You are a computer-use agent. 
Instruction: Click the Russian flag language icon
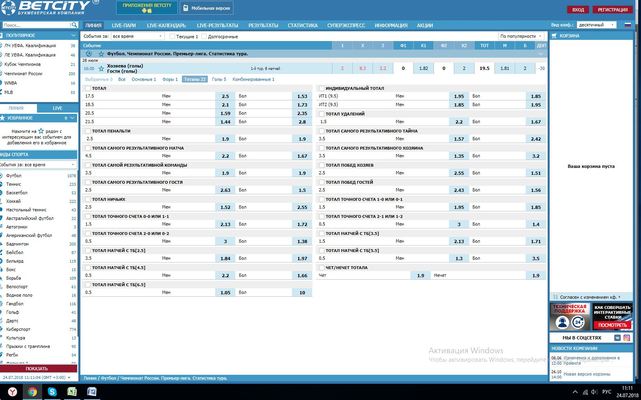[x=628, y=25]
